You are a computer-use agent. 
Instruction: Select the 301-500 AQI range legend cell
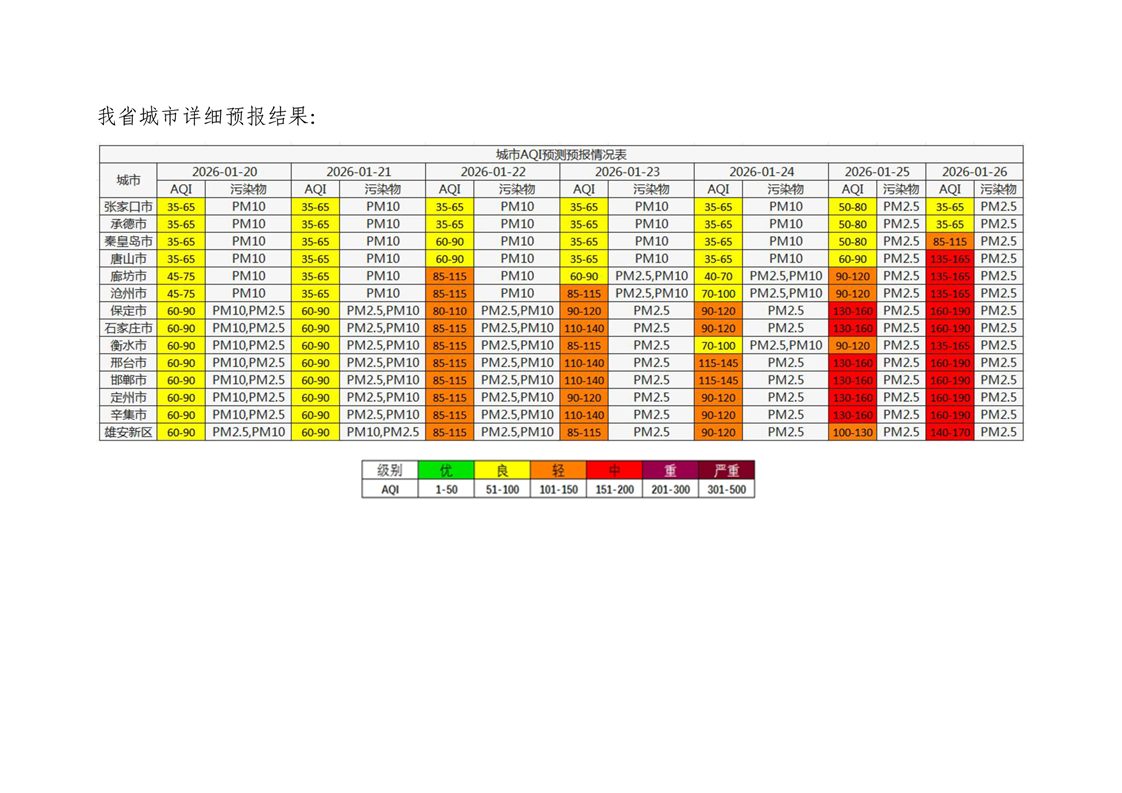click(726, 489)
